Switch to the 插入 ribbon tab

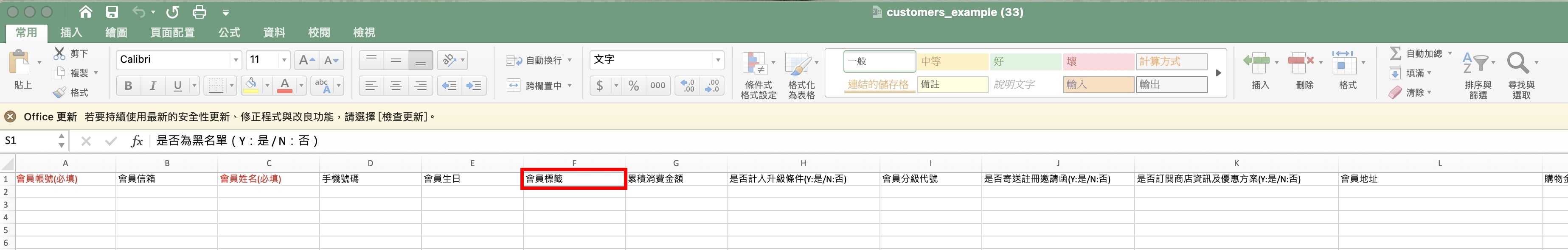click(x=71, y=33)
